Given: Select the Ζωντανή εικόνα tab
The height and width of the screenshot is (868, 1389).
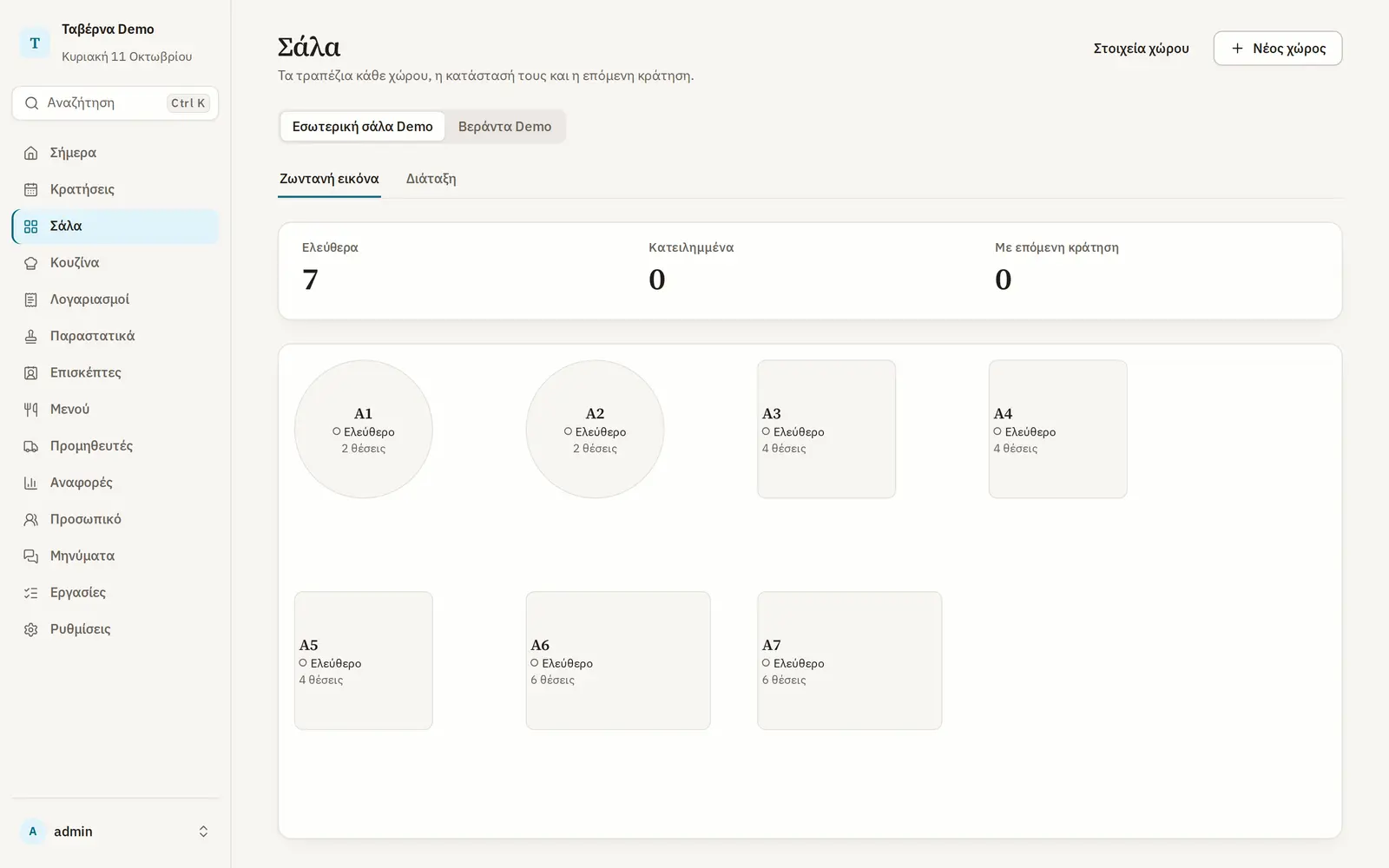Looking at the screenshot, I should [x=329, y=179].
